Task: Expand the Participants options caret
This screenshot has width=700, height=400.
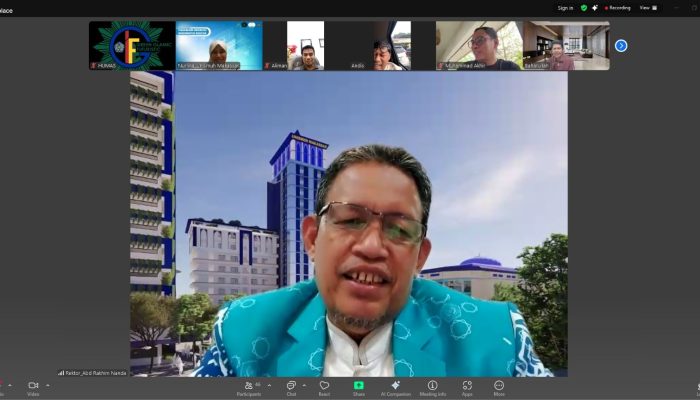Action: pyautogui.click(x=269, y=385)
